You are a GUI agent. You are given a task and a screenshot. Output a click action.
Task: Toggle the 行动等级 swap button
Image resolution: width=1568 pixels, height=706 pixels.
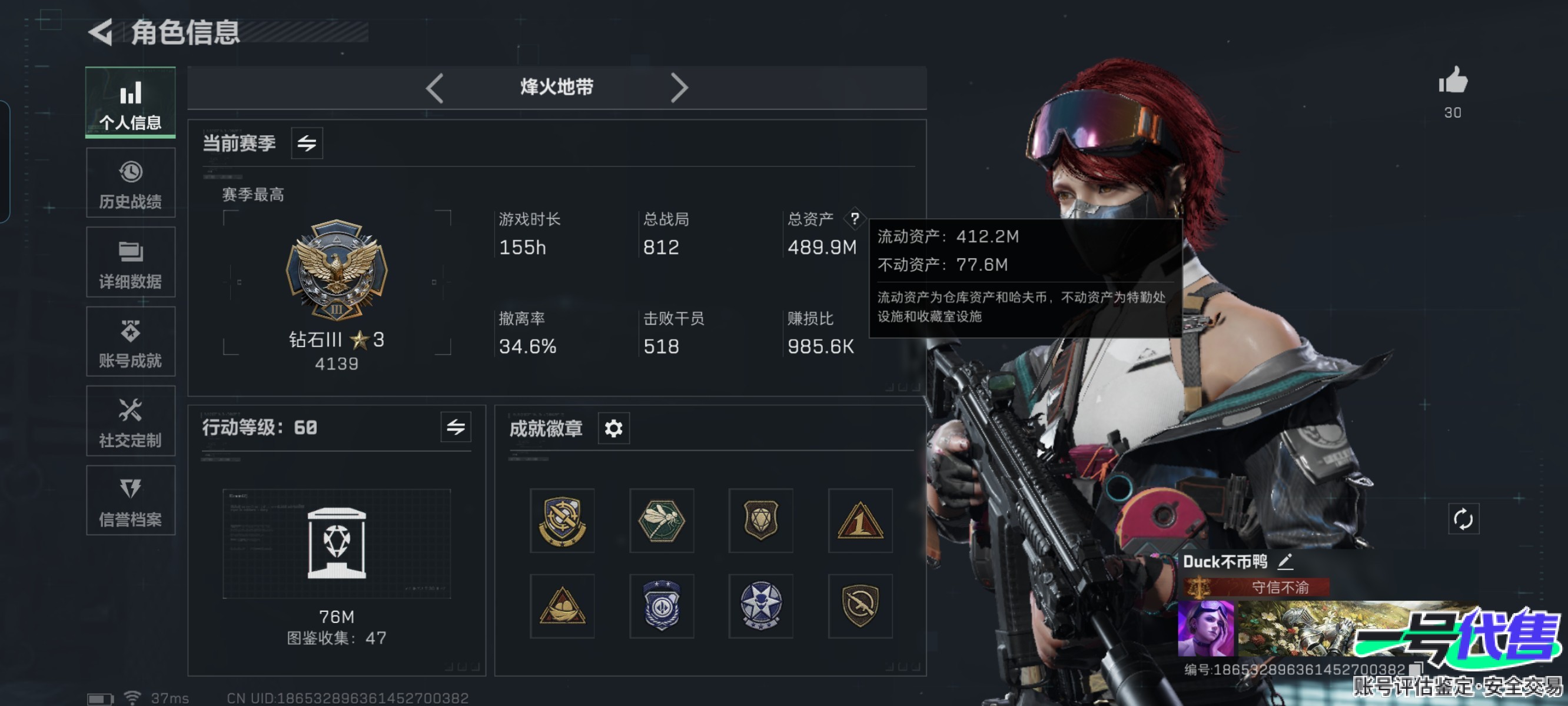click(456, 427)
